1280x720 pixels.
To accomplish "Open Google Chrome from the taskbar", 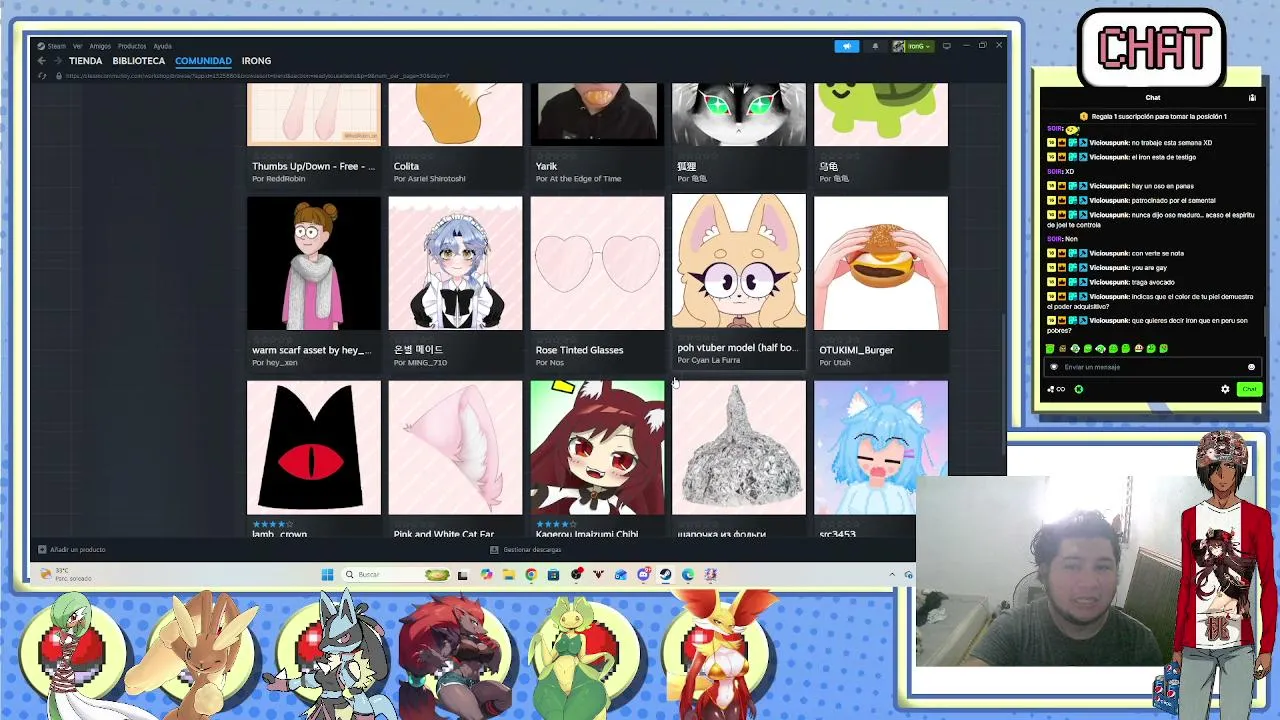I will 531,574.
